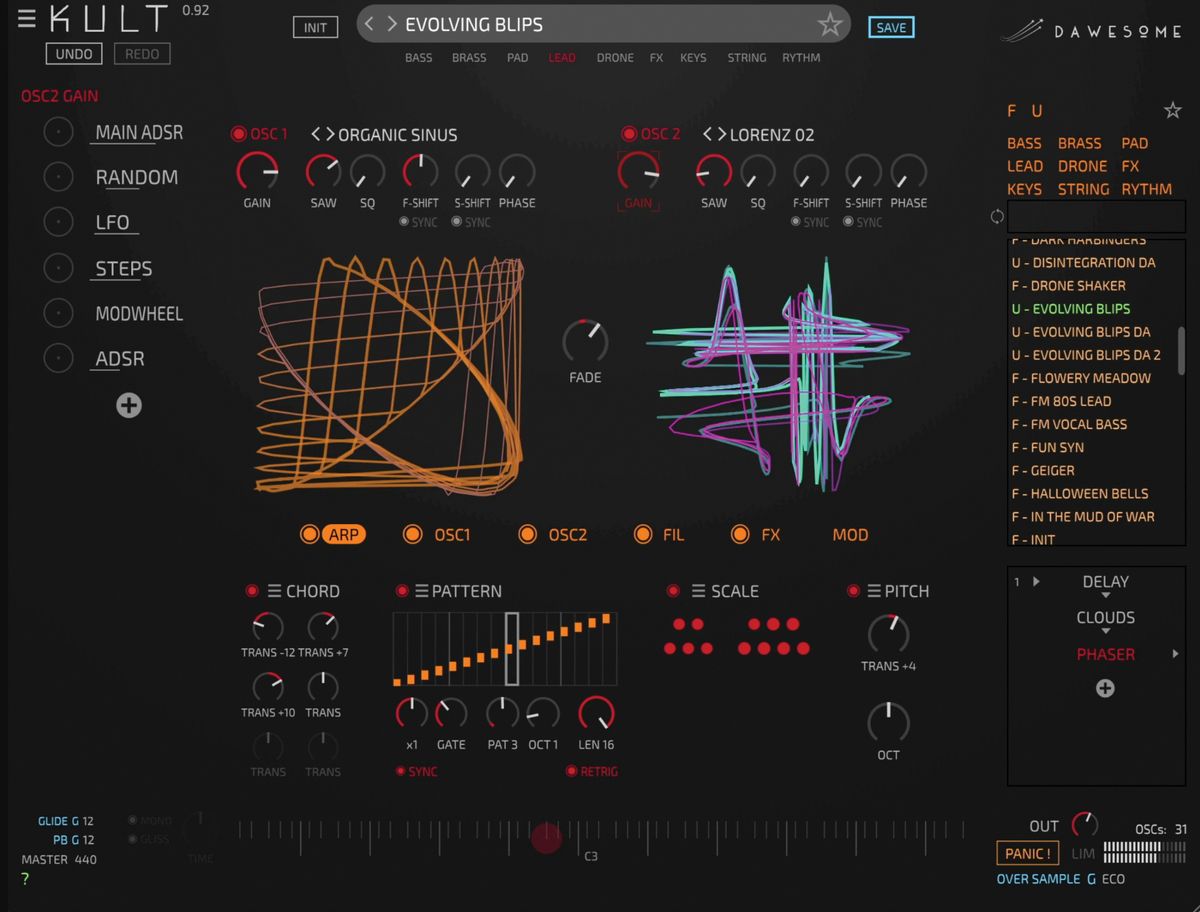Image resolution: width=1200 pixels, height=912 pixels.
Task: Click the PANIC! button
Action: (x=1028, y=854)
